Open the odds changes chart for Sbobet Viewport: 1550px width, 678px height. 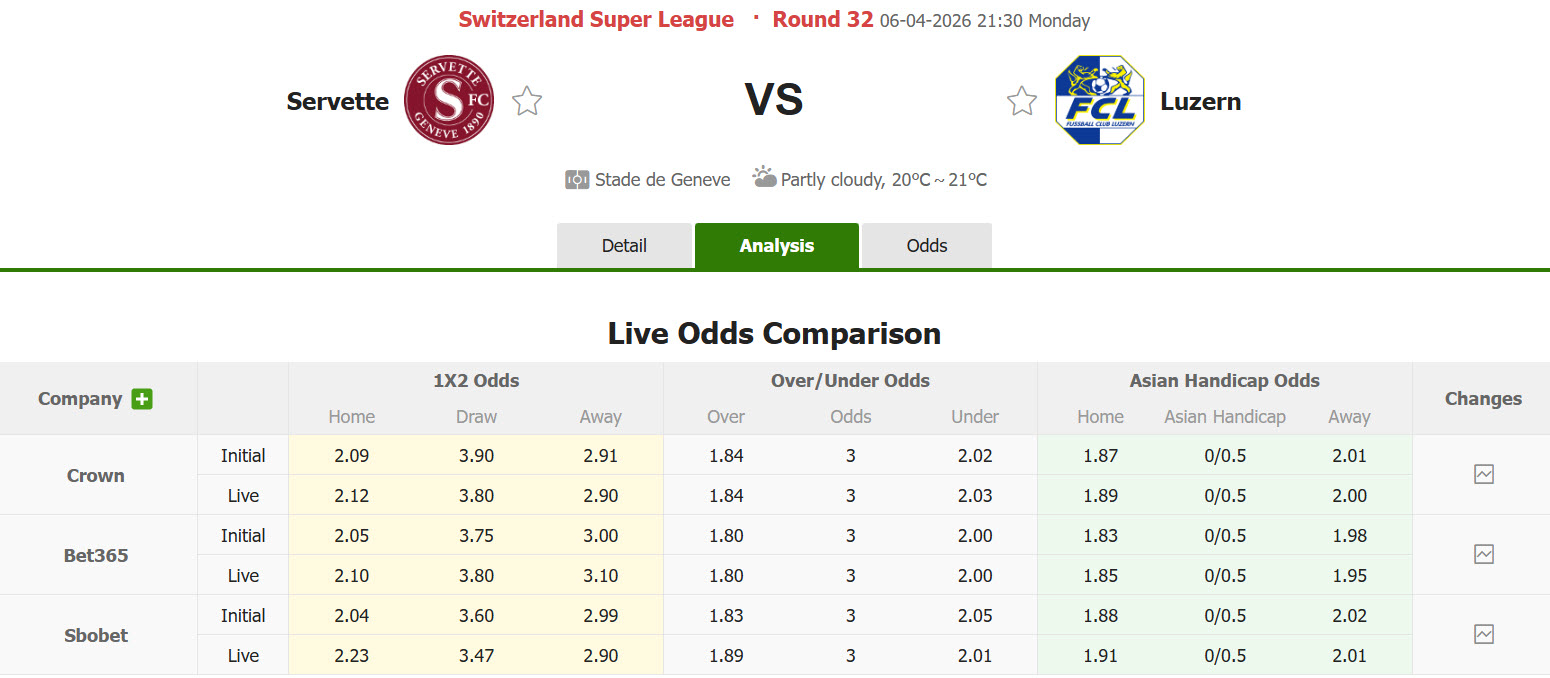pyautogui.click(x=1483, y=634)
